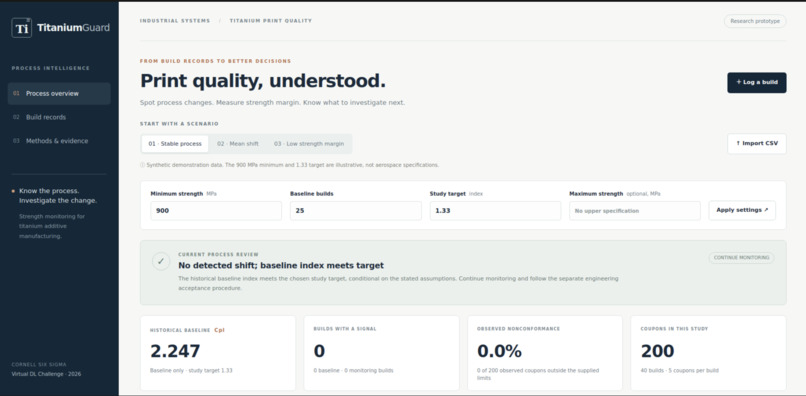Click the Start with a scenario label
This screenshot has height=396, width=806.
click(179, 124)
